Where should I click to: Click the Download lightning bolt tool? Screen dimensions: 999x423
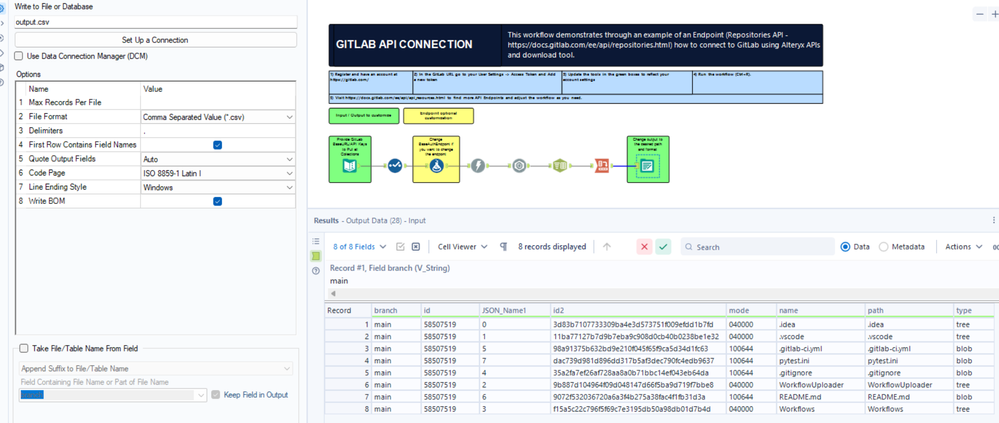pos(478,166)
